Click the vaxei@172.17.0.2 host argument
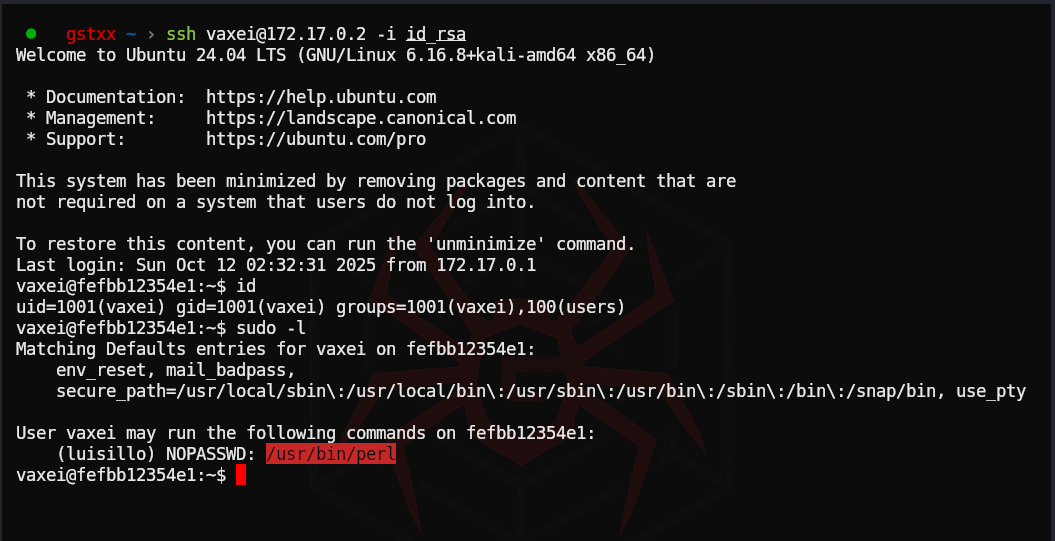This screenshot has height=541, width=1055. 286,34
